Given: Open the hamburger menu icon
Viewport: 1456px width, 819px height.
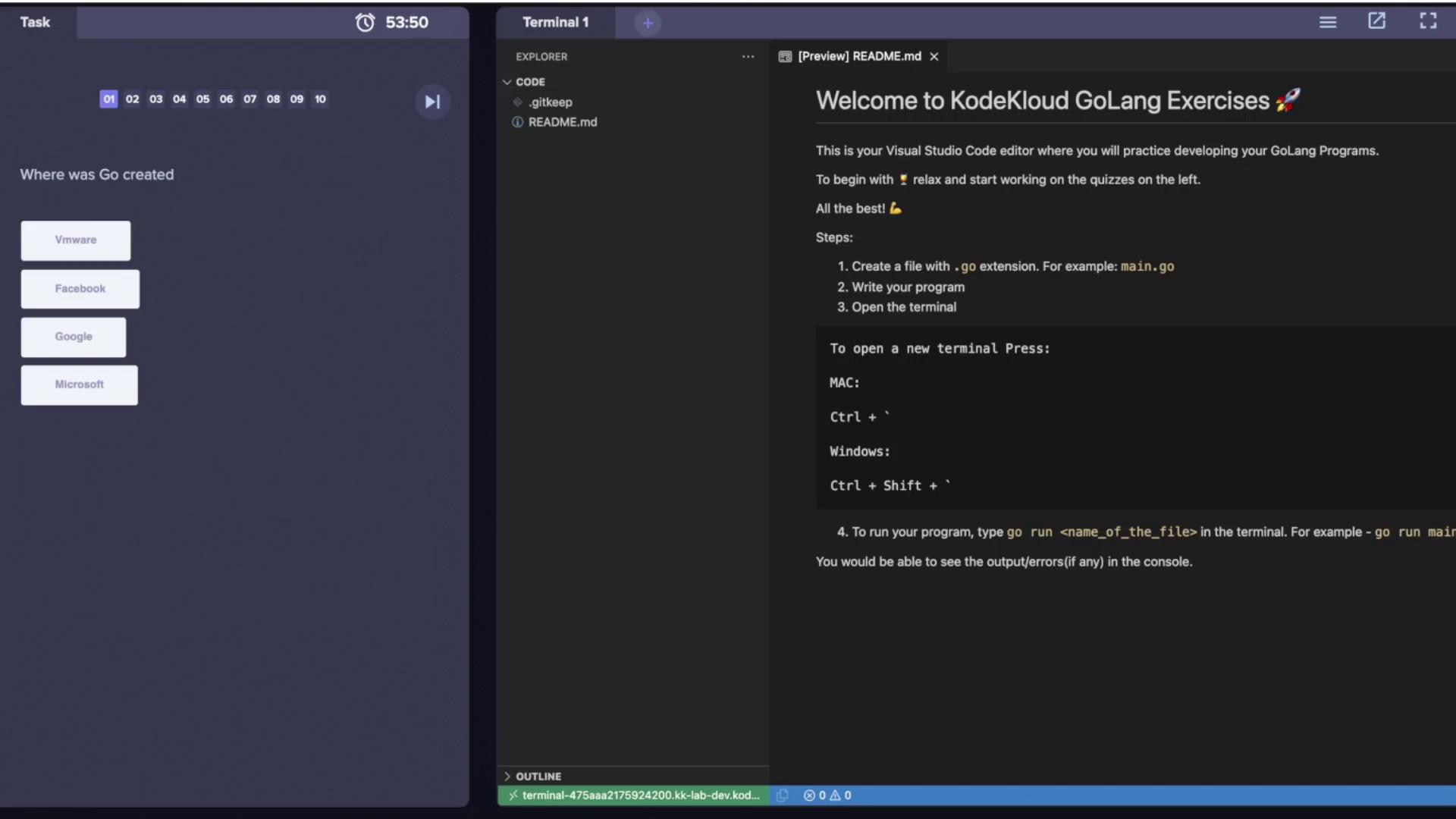Looking at the screenshot, I should [x=1327, y=22].
